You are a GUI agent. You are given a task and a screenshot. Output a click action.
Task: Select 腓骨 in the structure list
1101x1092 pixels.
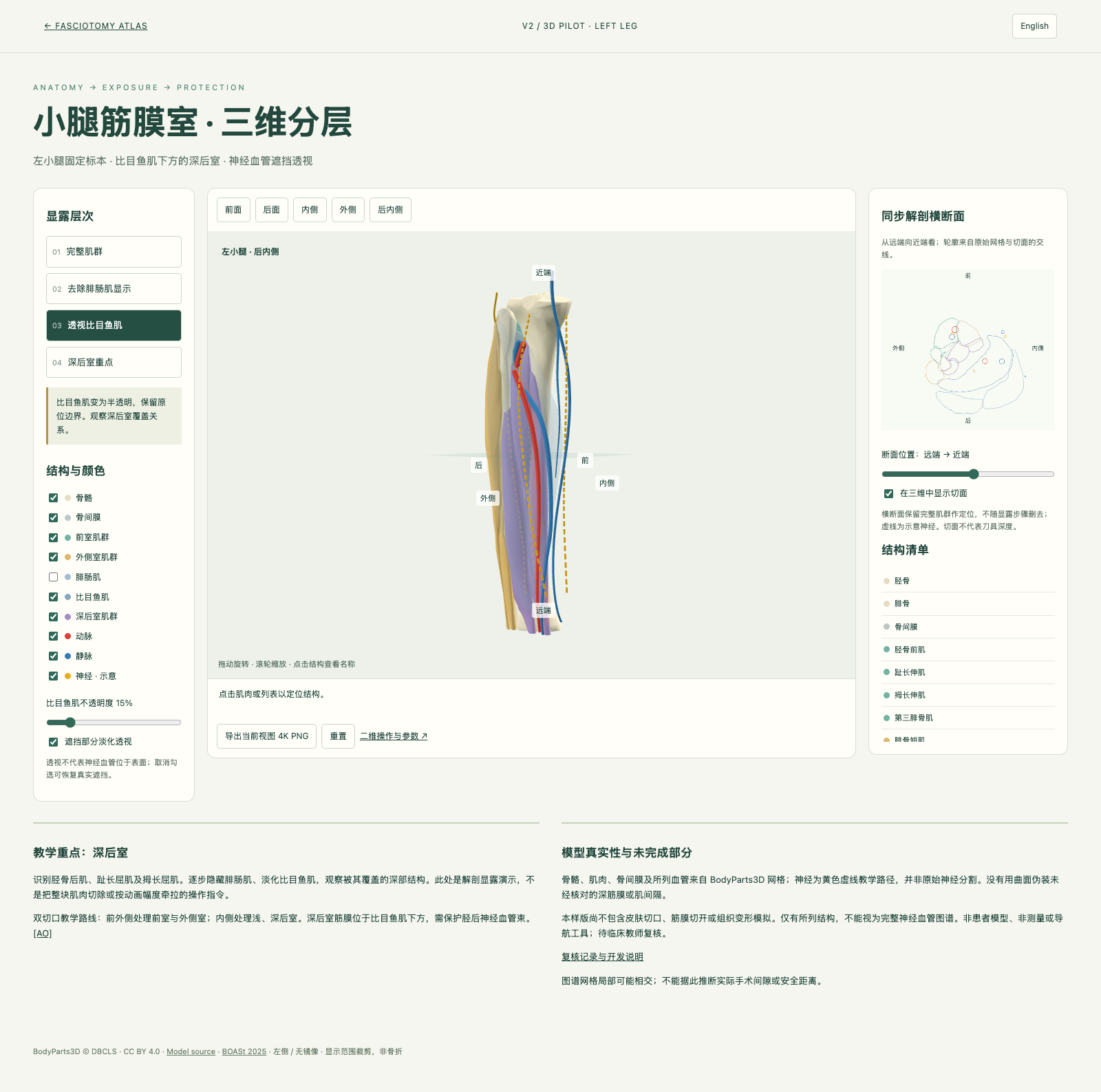coord(968,603)
